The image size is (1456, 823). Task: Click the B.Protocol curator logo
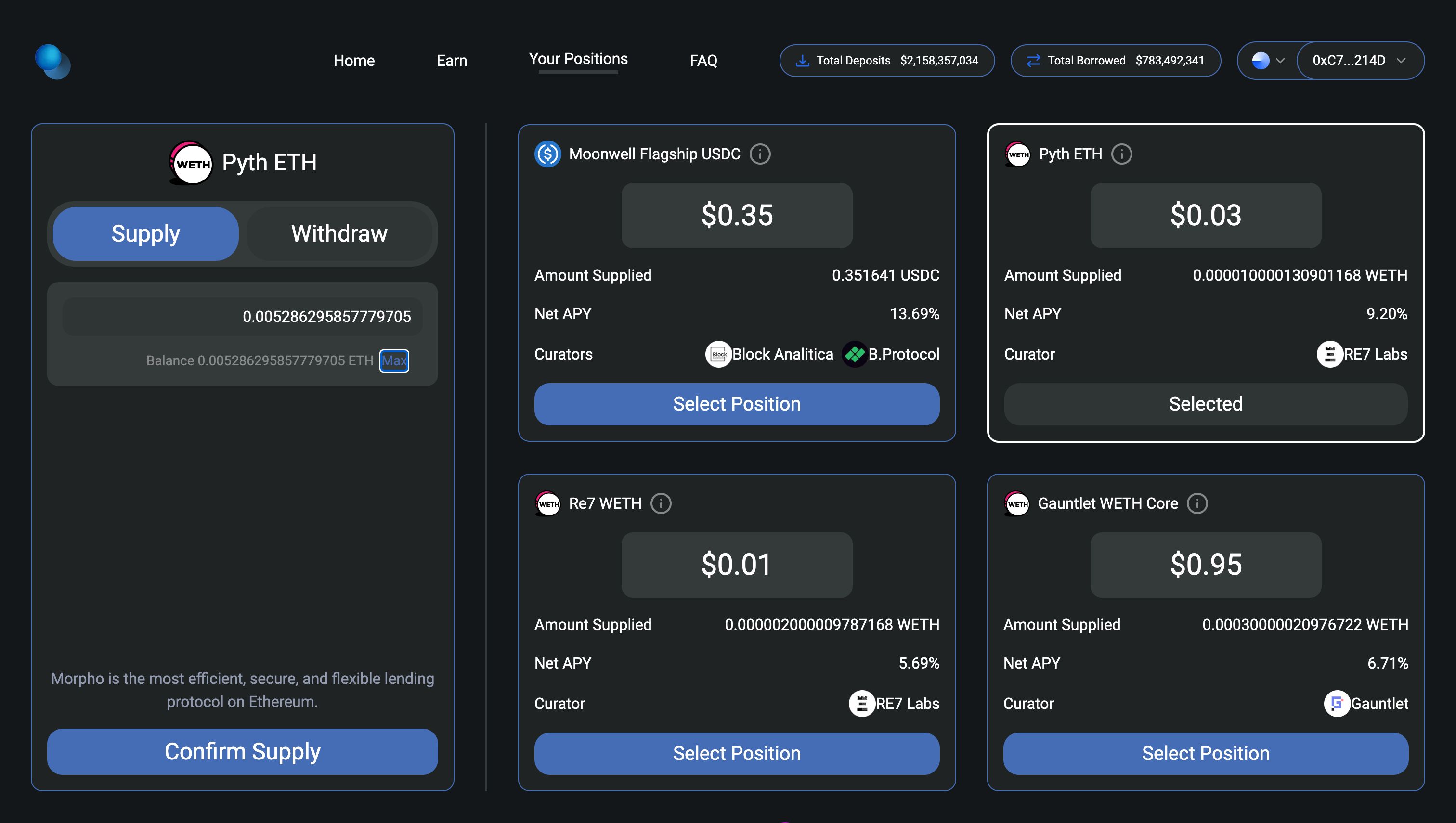pos(854,354)
